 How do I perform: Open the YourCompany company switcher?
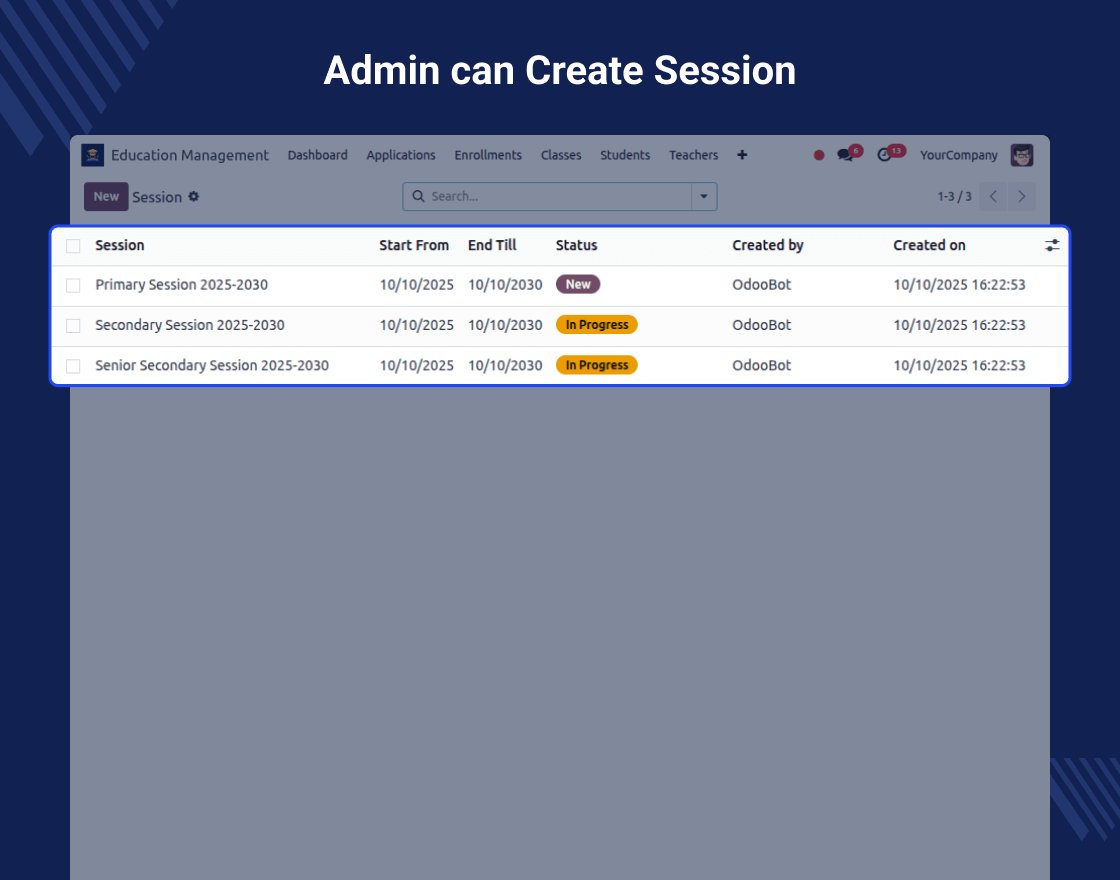click(959, 155)
